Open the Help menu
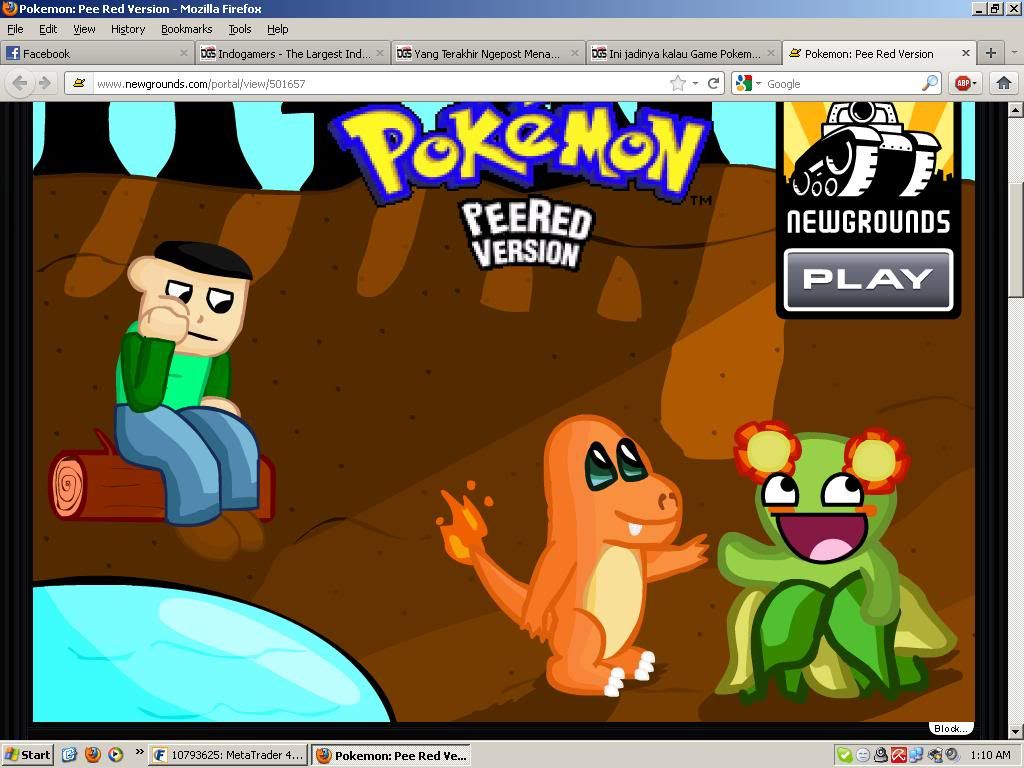The image size is (1024, 768). (278, 29)
